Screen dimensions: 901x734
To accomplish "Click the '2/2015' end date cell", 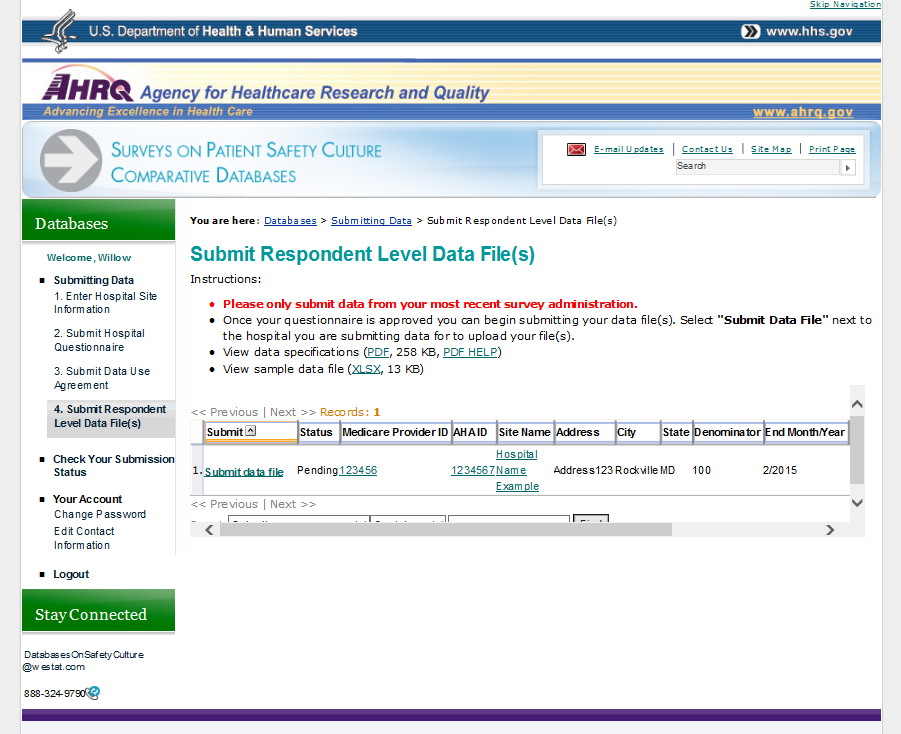I will 780,470.
